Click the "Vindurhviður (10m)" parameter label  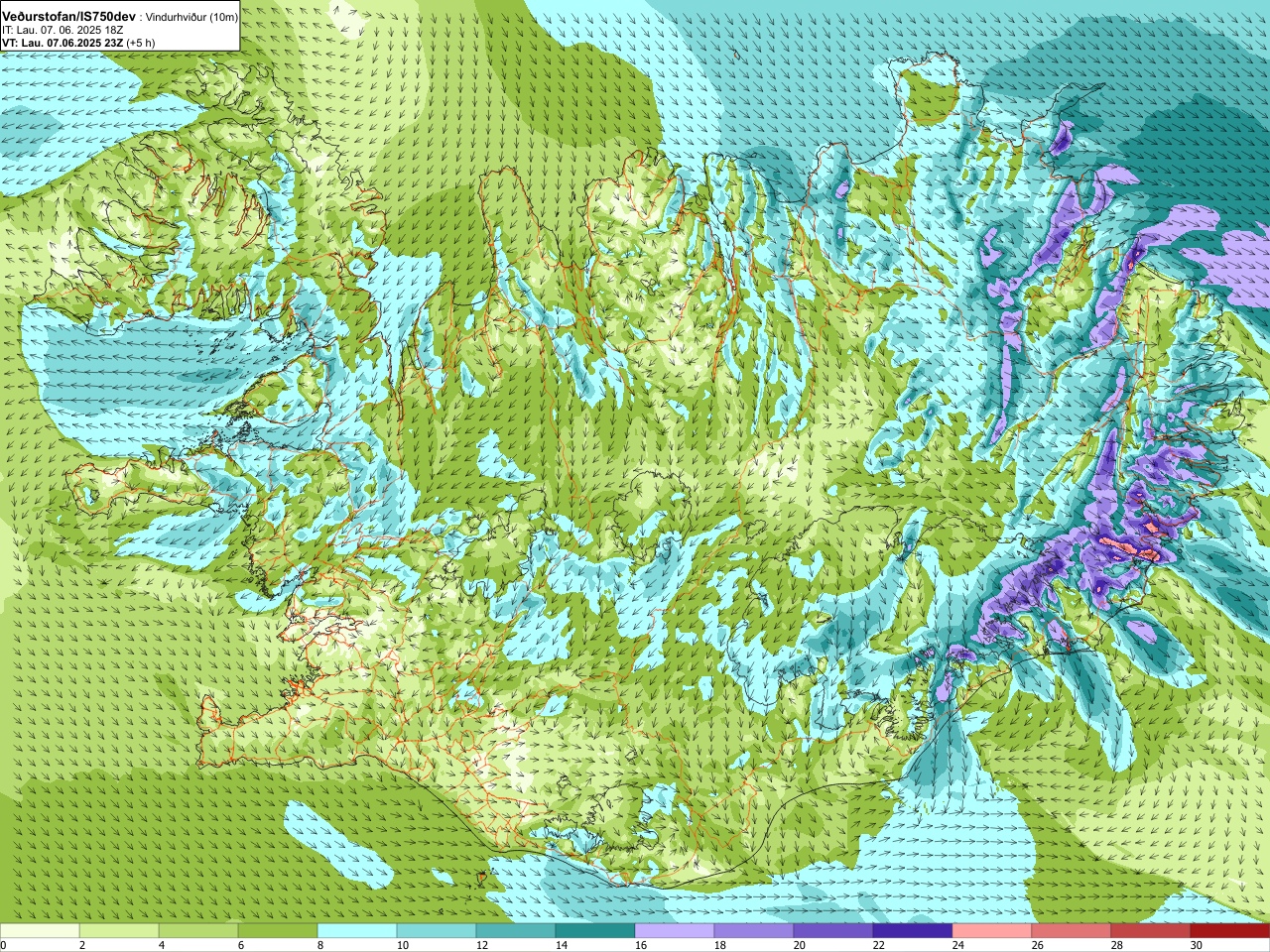(x=192, y=17)
